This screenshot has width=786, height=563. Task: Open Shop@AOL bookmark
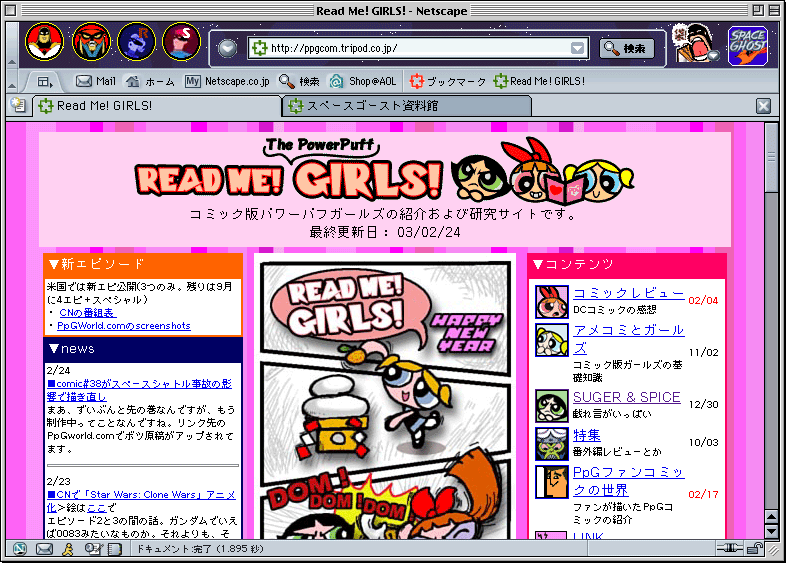[x=363, y=81]
